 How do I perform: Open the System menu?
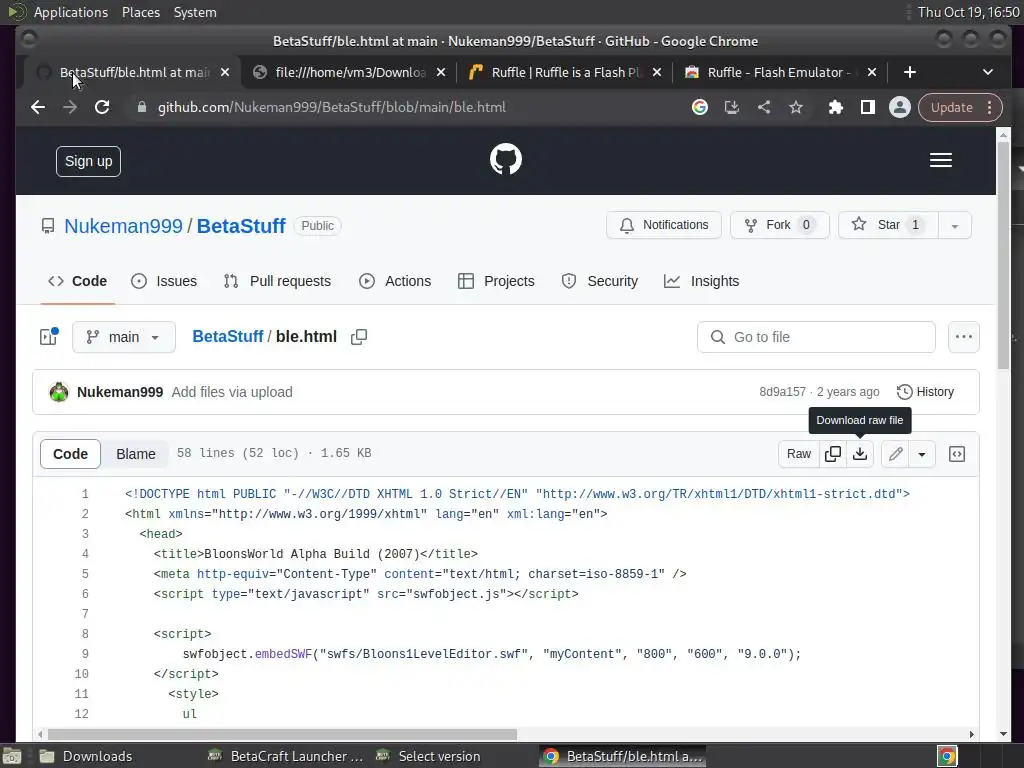(195, 12)
